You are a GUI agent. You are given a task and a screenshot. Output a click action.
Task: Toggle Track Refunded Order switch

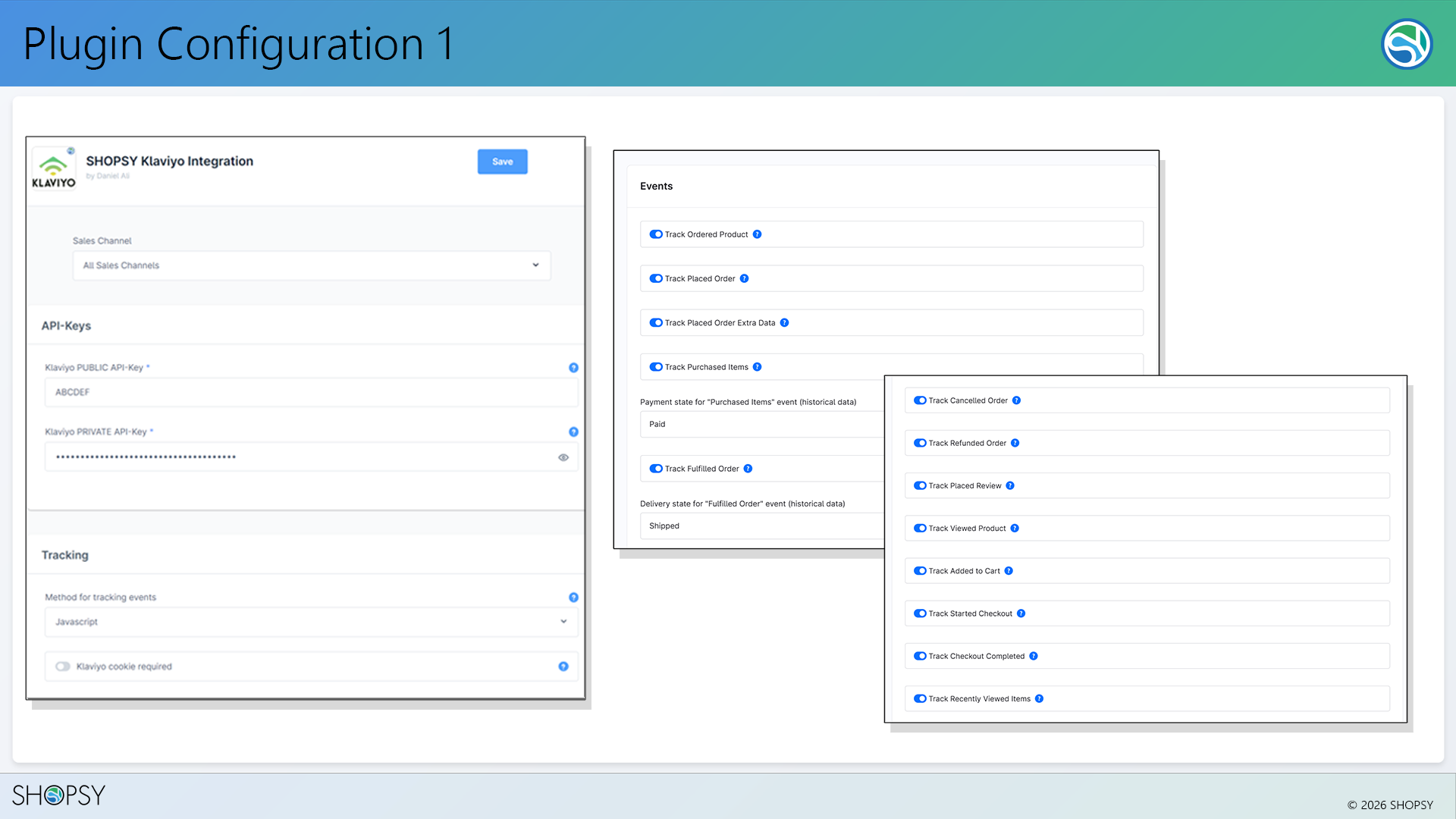920,443
